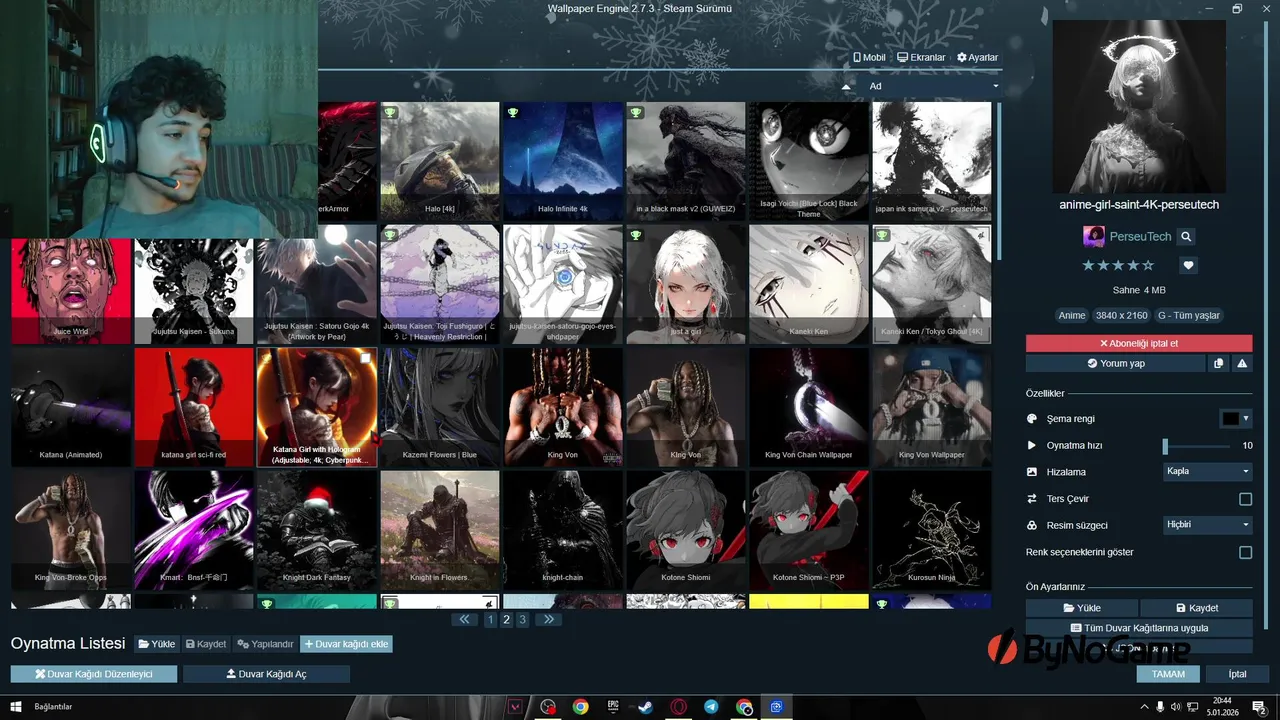1280x720 pixels.
Task: Search for more wallpapers by PerseuTech
Action: (x=1186, y=237)
